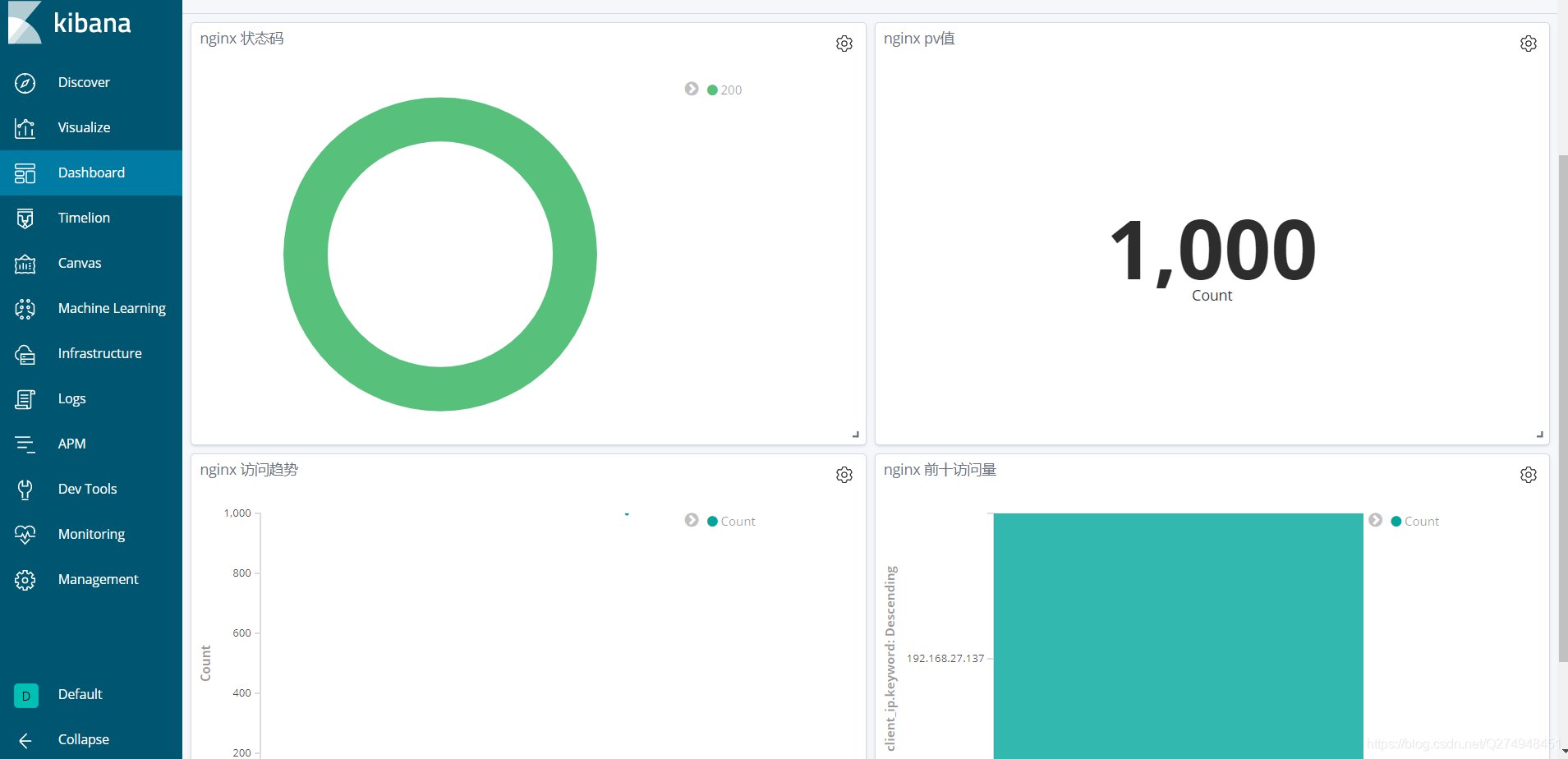Screen dimensions: 1568x759
Task: Open panel options gear for nginx 访问趋势
Action: (844, 475)
